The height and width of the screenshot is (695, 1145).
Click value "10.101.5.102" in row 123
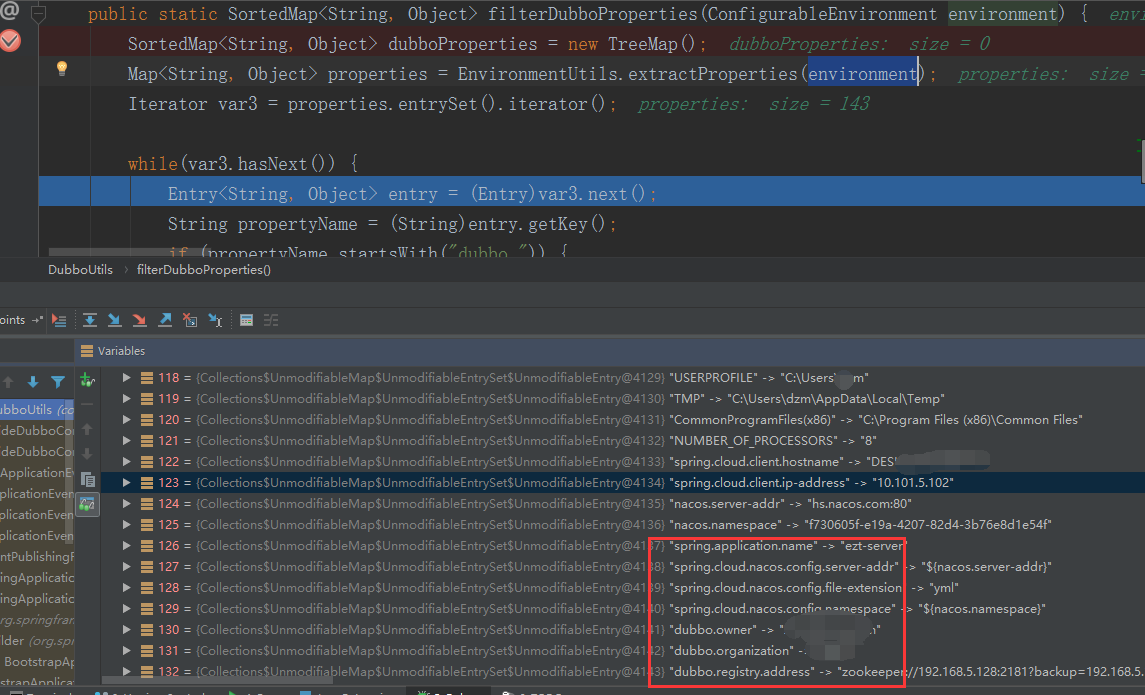tap(913, 483)
